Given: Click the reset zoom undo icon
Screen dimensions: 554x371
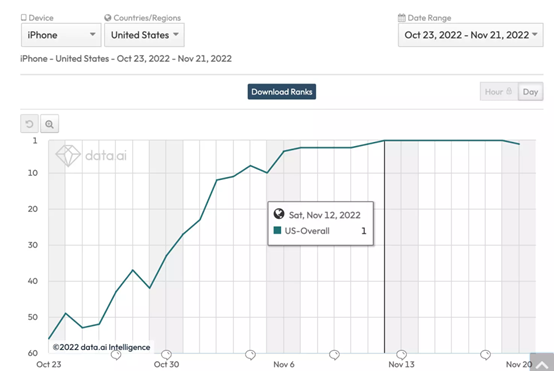Looking at the screenshot, I should pos(29,124).
